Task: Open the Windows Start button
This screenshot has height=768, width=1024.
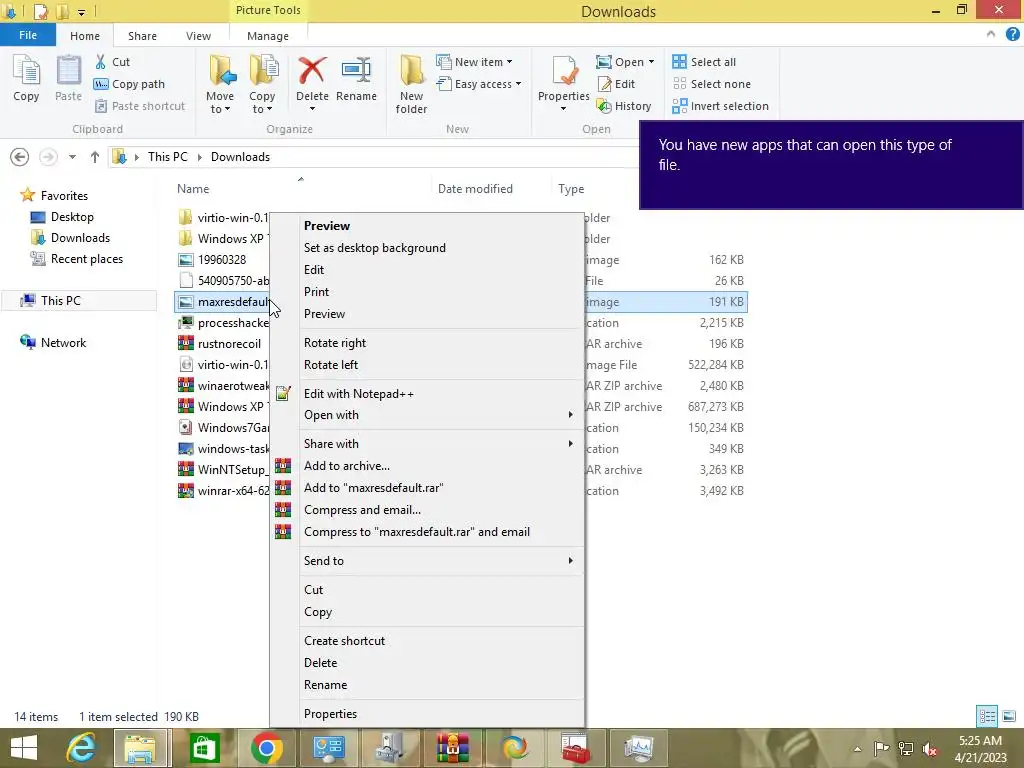Action: [x=24, y=748]
